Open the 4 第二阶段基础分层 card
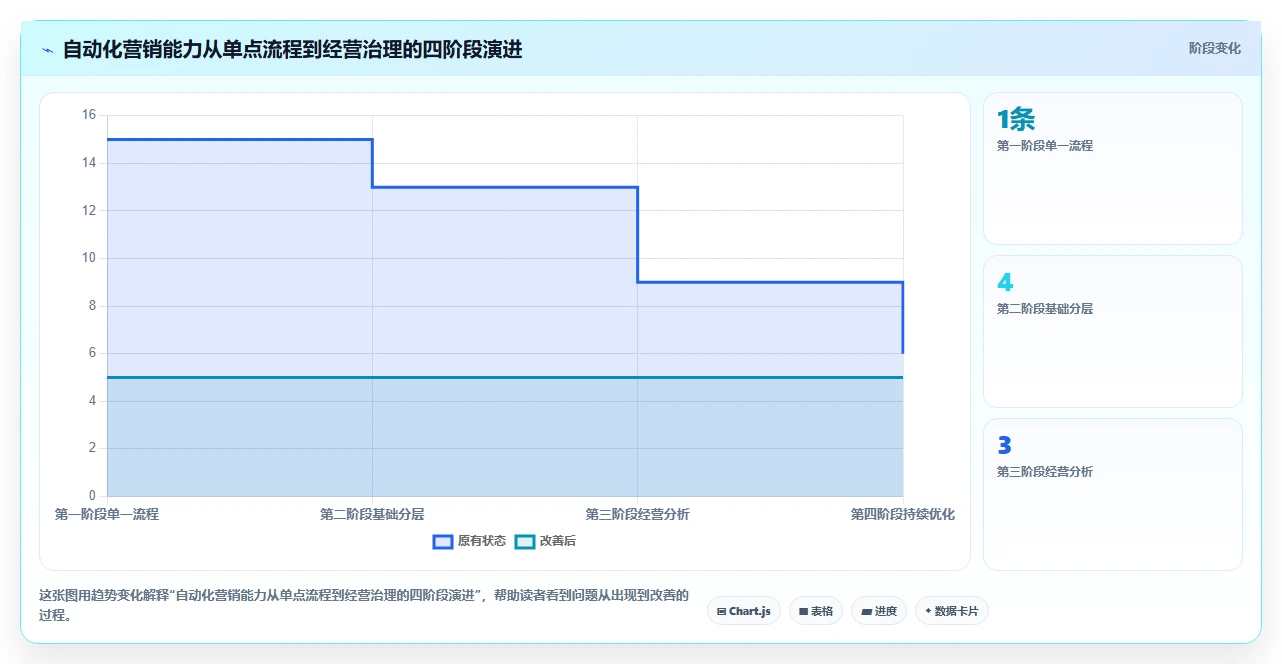The width and height of the screenshot is (1282, 664). click(1113, 332)
